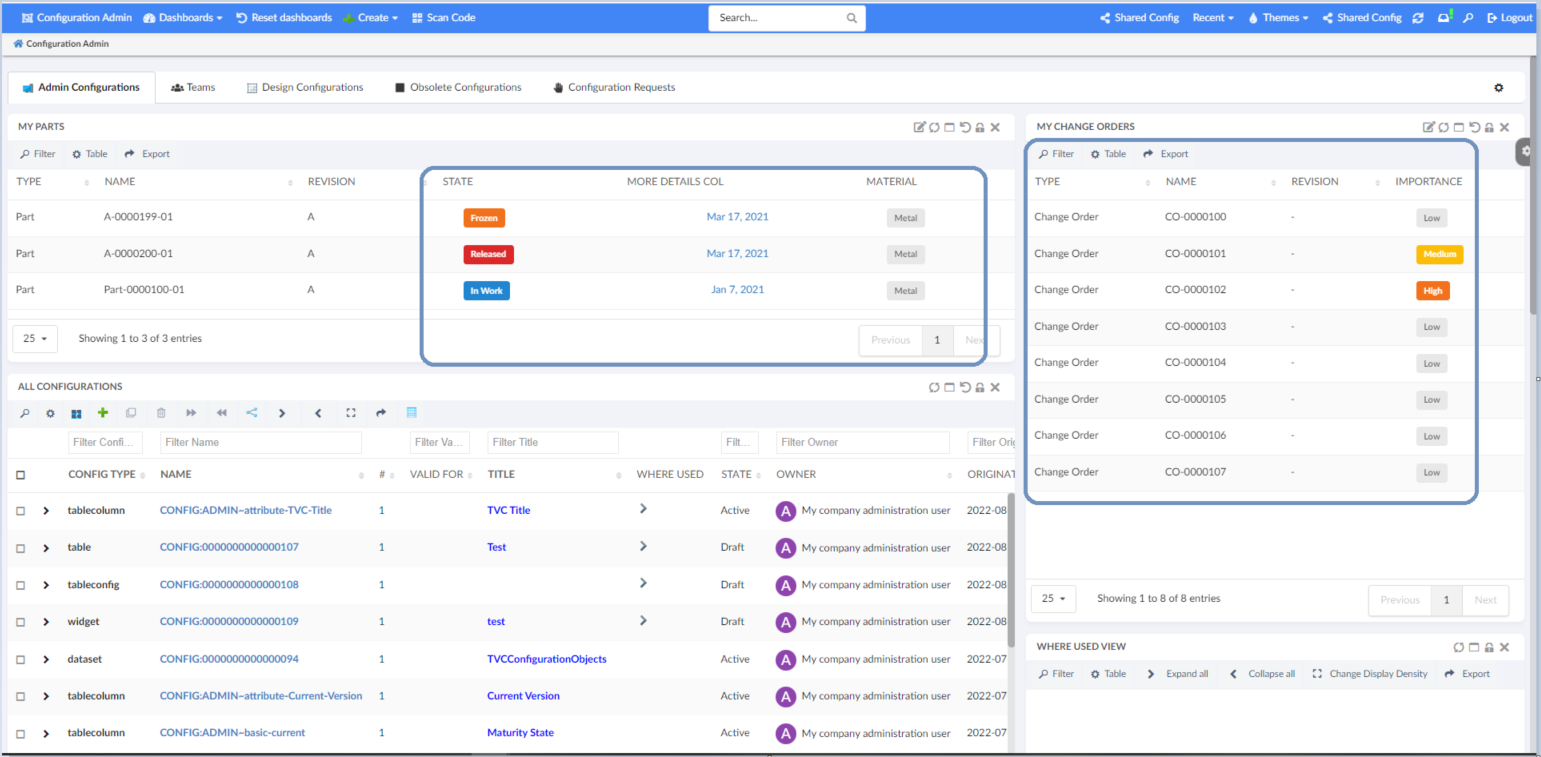Expand the dataset configuration row
Image resolution: width=1541 pixels, height=757 pixels.
point(46,660)
